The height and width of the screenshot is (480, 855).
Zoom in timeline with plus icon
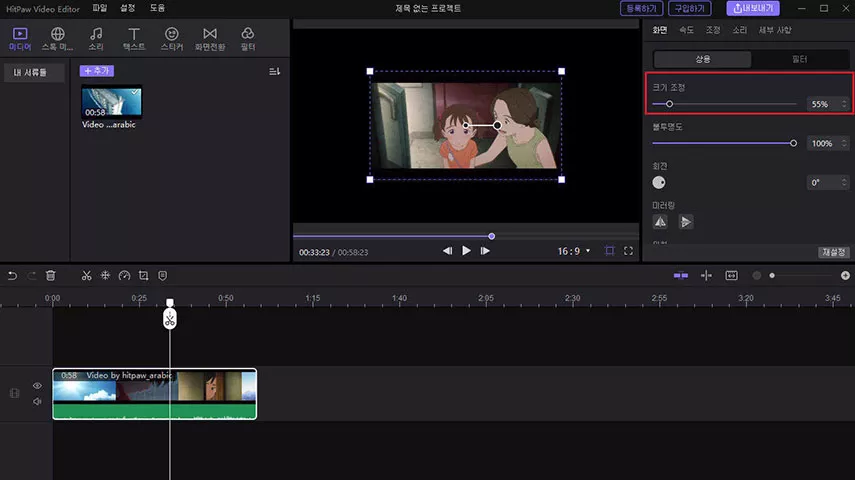pyautogui.click(x=845, y=275)
